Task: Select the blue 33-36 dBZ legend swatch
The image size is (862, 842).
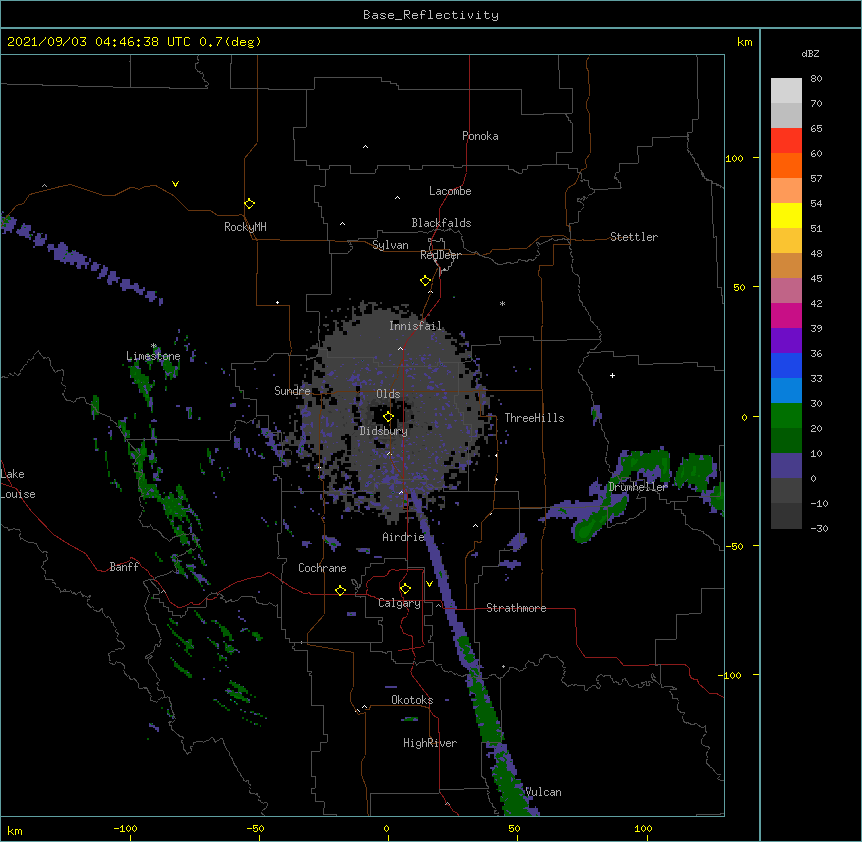Action: click(x=786, y=365)
